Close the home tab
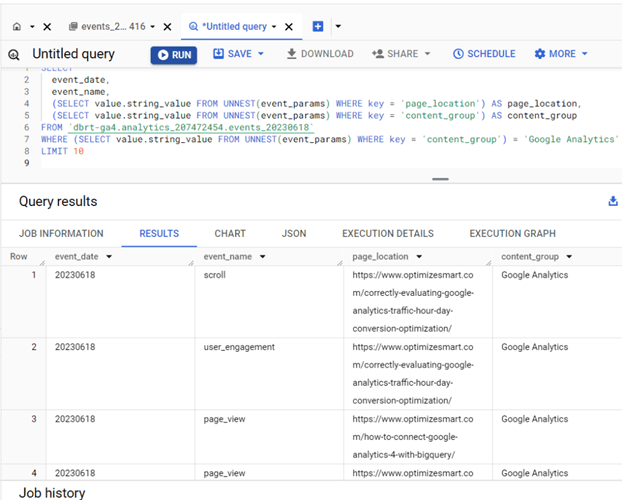Viewport: 622px width, 500px height. pos(47,27)
